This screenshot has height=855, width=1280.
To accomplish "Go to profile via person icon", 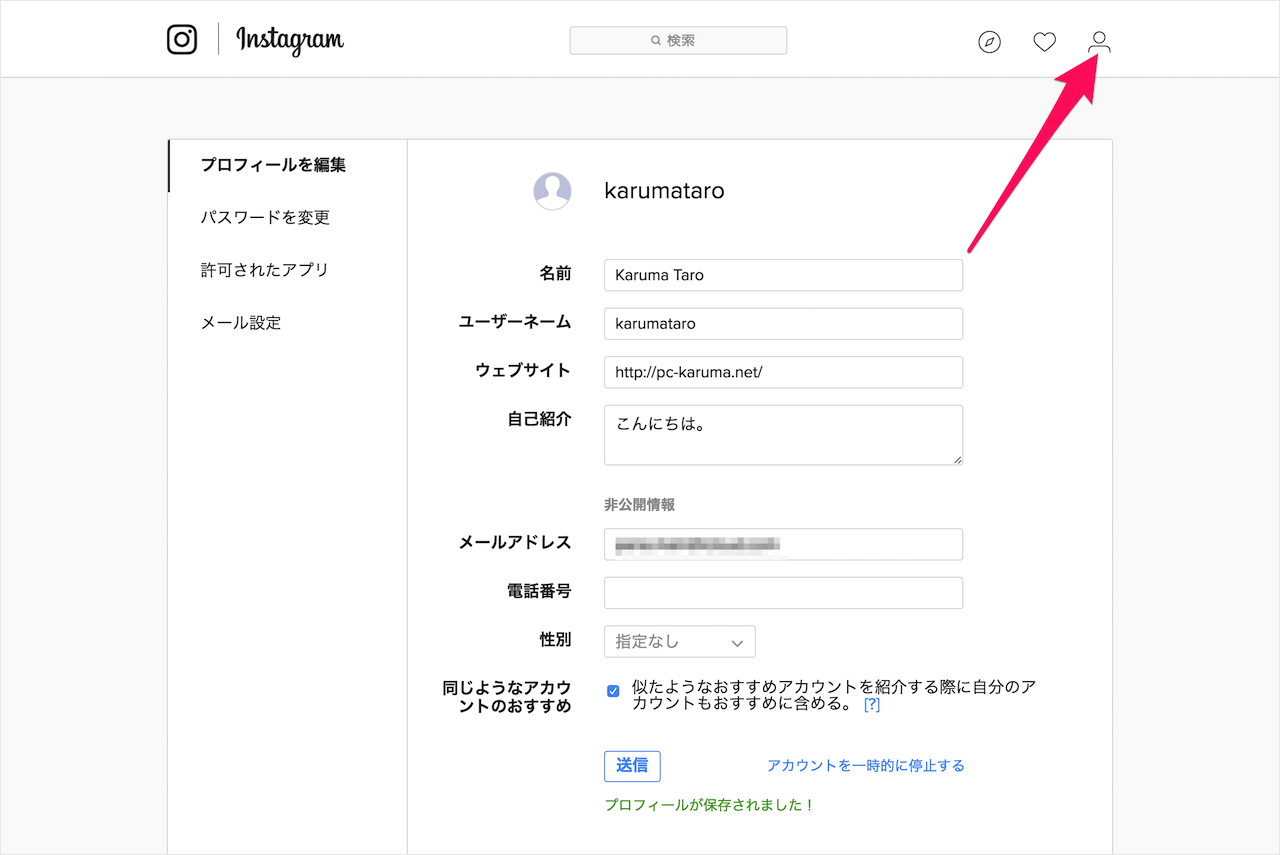I will point(1099,42).
